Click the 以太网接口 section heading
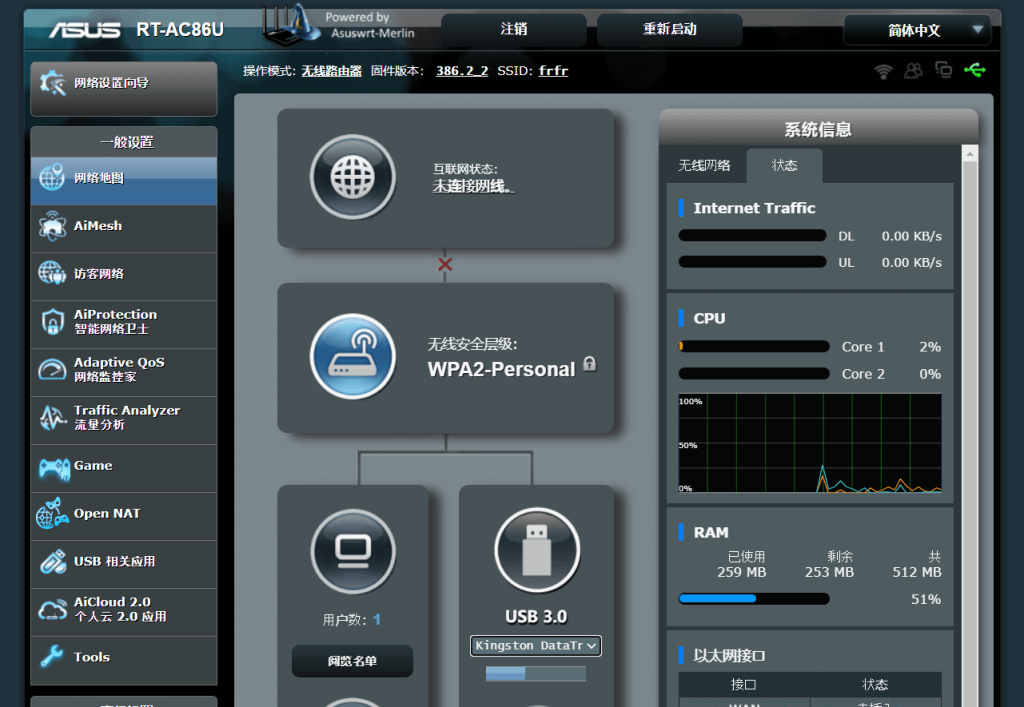Image resolution: width=1024 pixels, height=707 pixels. click(729, 655)
